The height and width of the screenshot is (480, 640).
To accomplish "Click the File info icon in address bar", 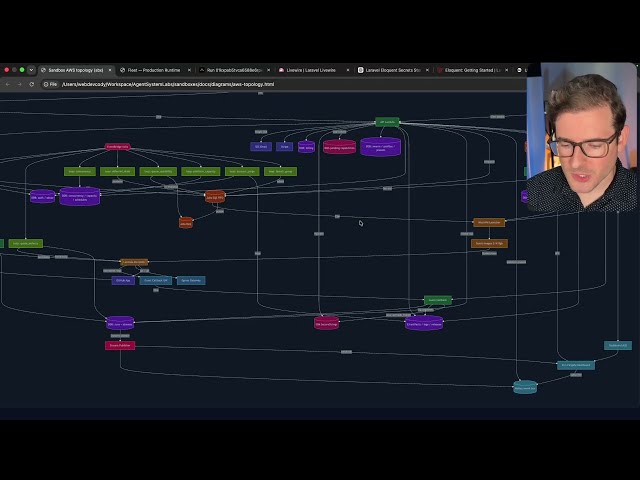I will pos(50,84).
